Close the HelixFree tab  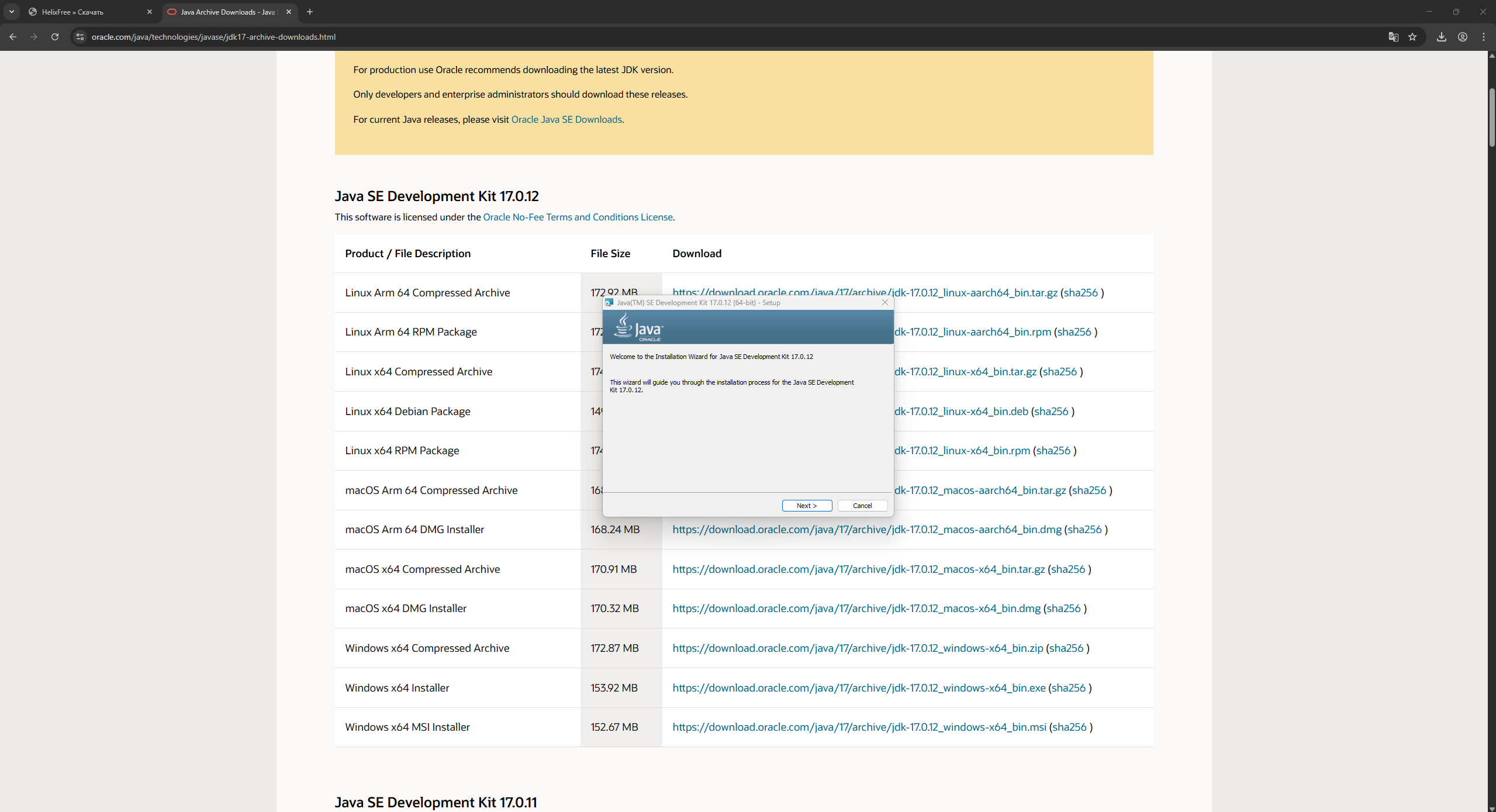pos(150,12)
